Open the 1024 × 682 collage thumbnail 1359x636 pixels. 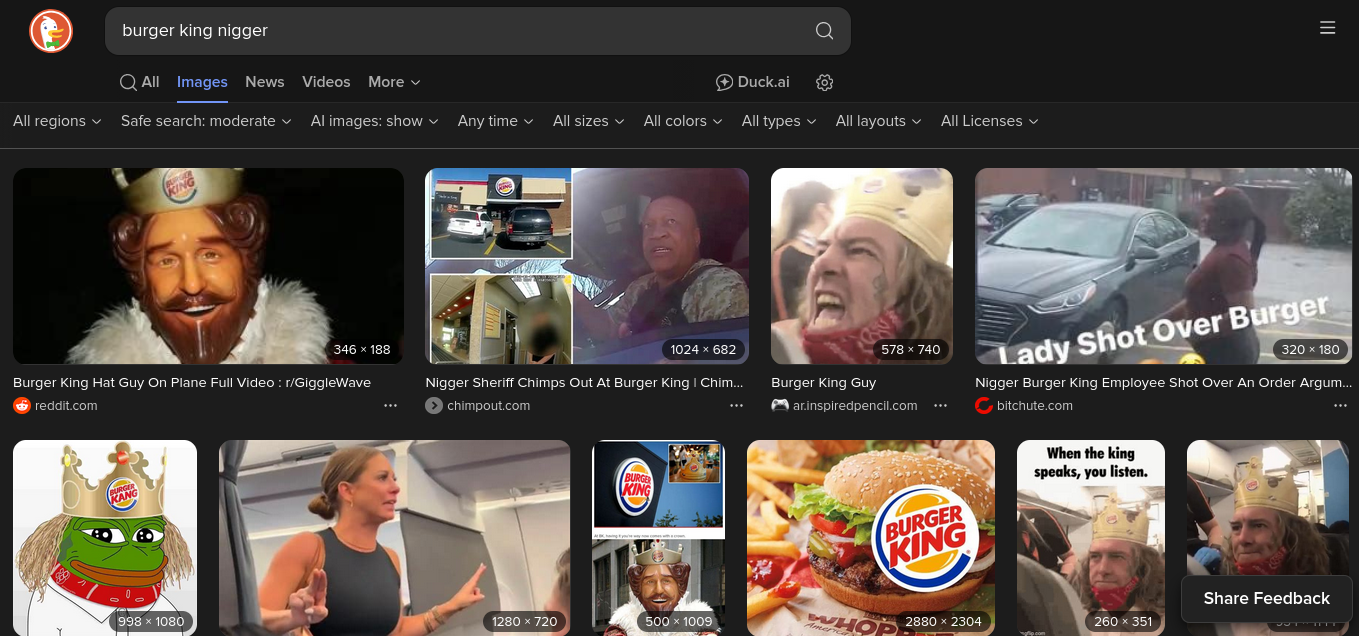pos(587,266)
